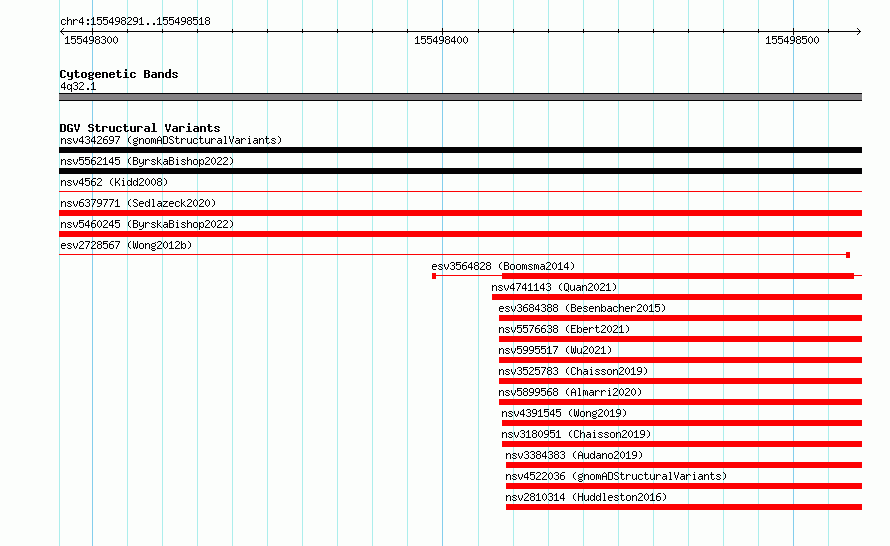This screenshot has height=546, width=890.
Task: Select nsv4741143 Quan2021 variant label
Action: [x=554, y=287]
